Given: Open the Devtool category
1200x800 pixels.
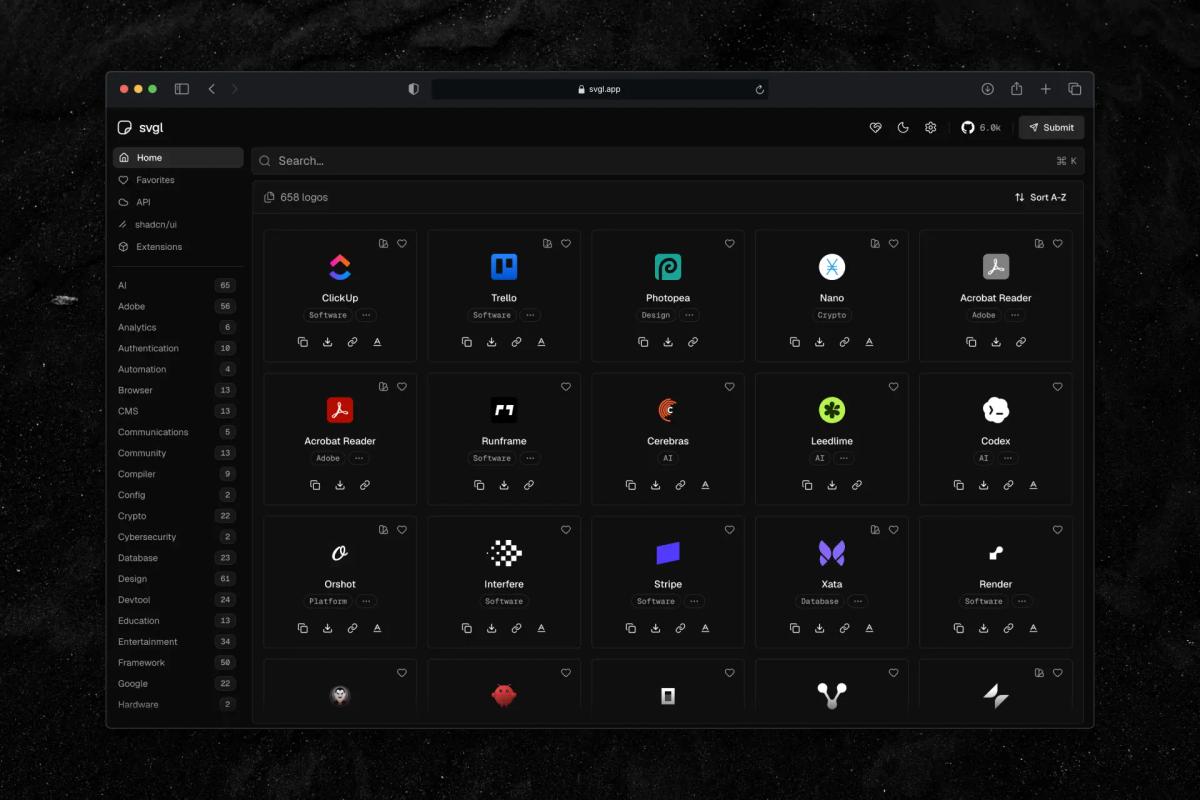Looking at the screenshot, I should click(x=176, y=600).
